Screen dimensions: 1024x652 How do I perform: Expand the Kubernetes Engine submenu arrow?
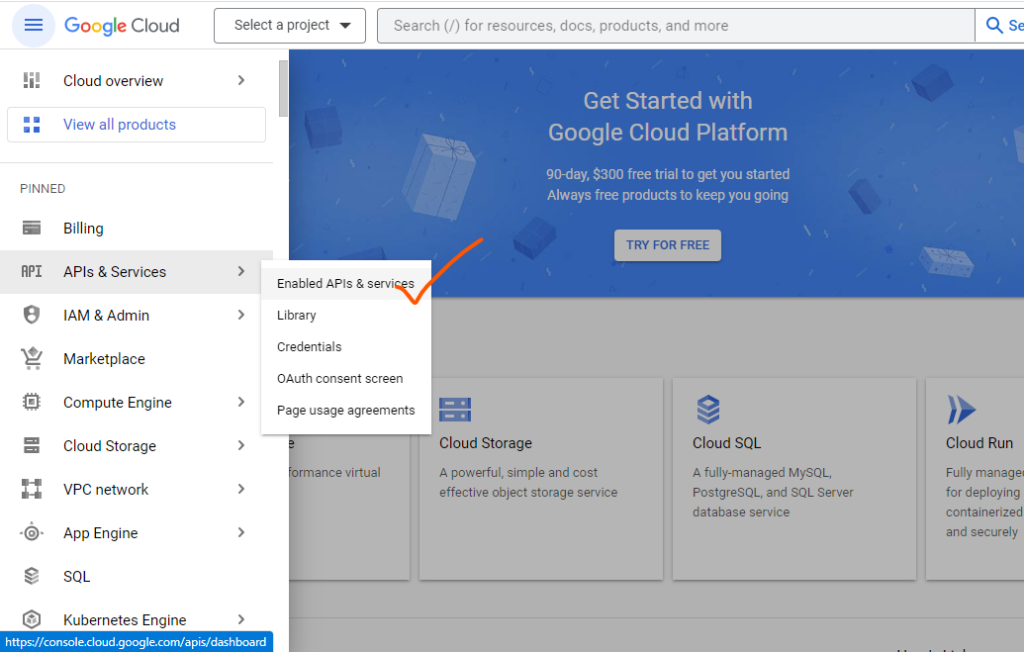[x=241, y=619]
